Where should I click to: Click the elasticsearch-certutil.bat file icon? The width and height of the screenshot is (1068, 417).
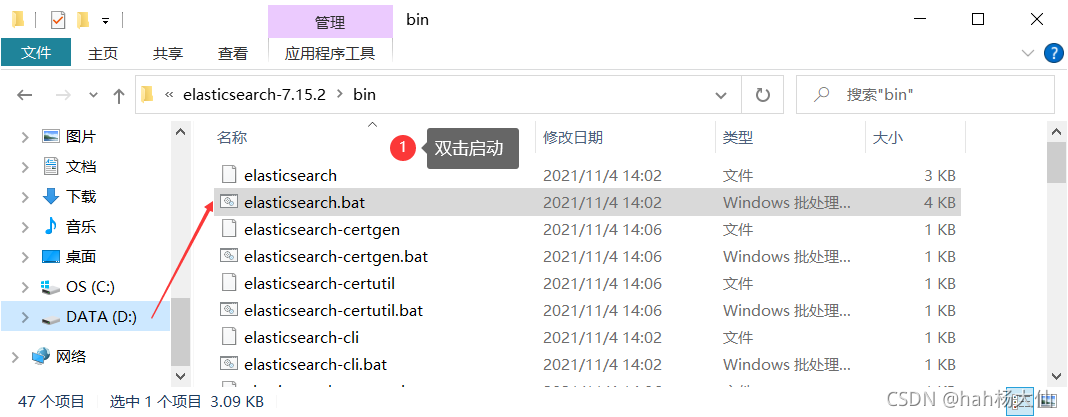pyautogui.click(x=230, y=310)
